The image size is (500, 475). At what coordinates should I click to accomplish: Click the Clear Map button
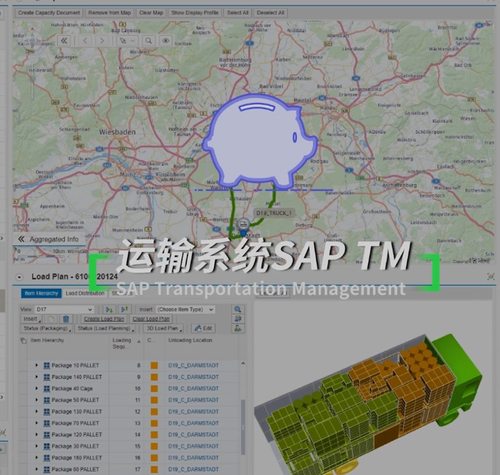(151, 13)
